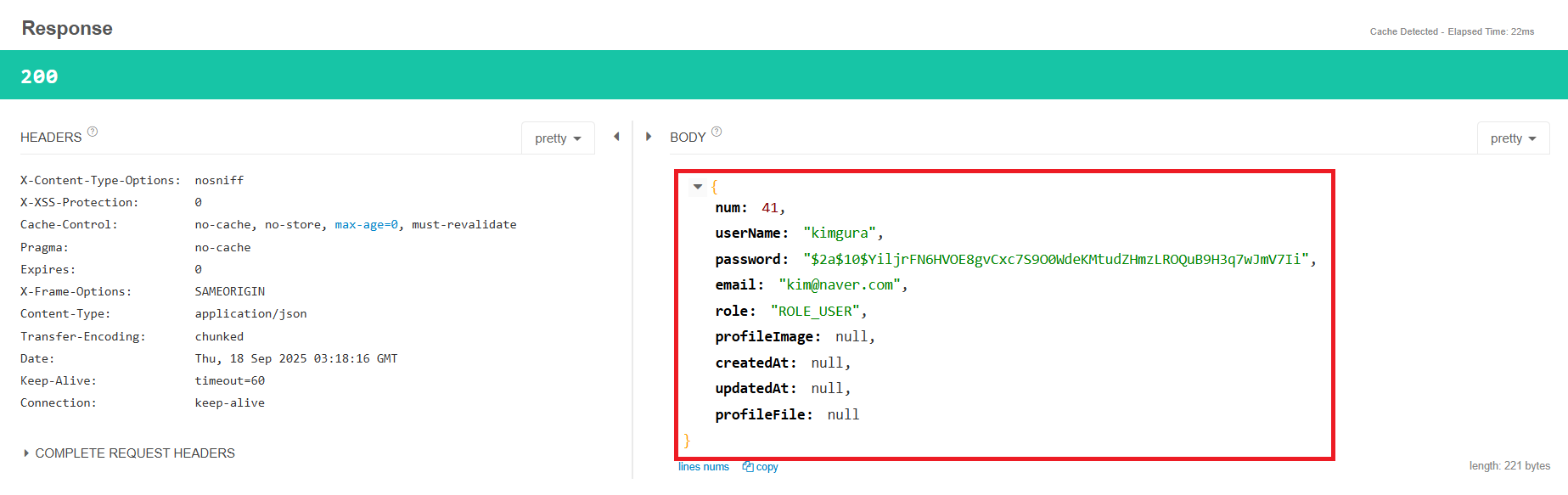Click the max-age=0 link in Cache-Control
The height and width of the screenshot is (495, 1568).
(366, 225)
